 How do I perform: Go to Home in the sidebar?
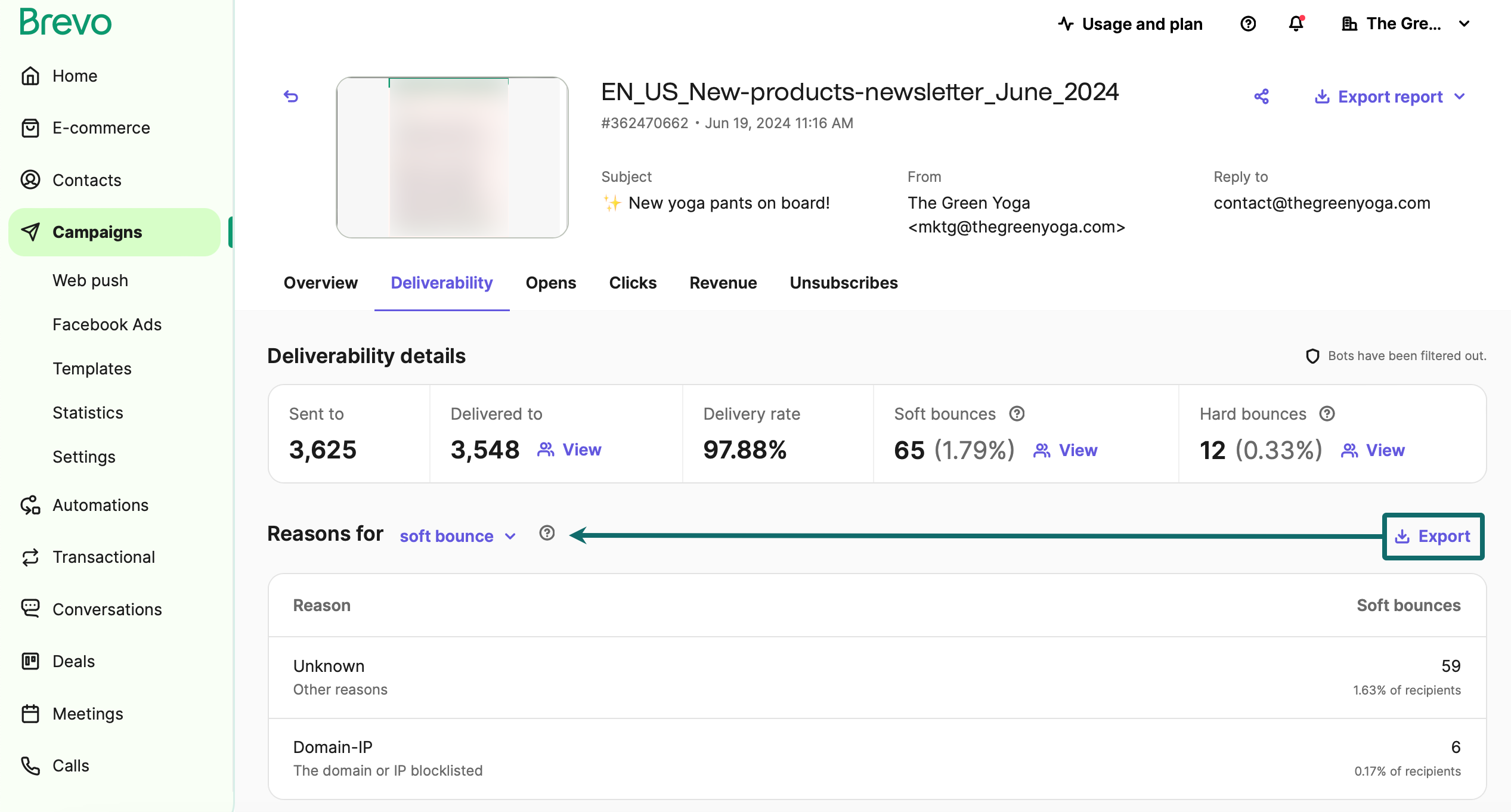tap(75, 76)
